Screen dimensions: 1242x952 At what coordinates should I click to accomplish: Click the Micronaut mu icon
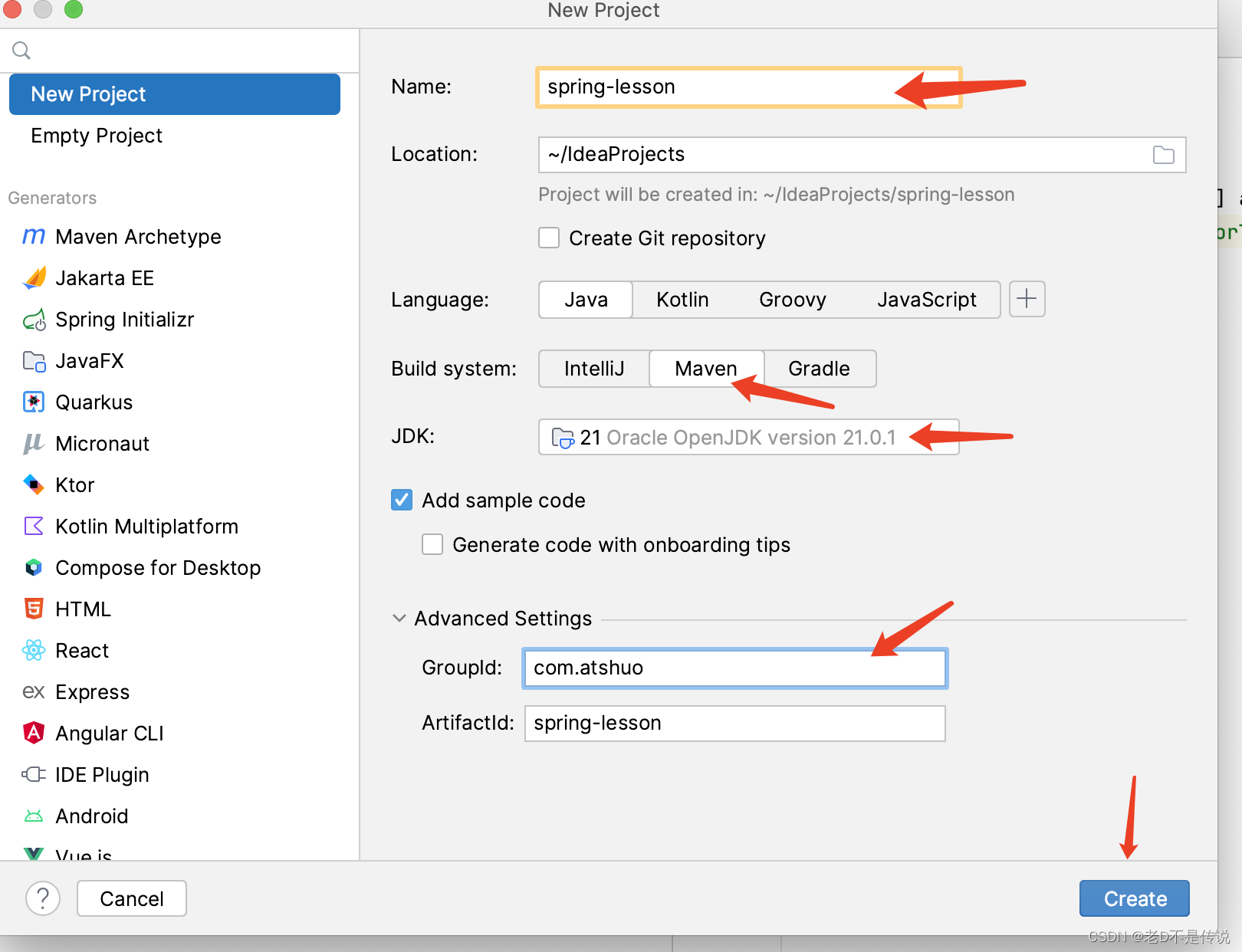(x=34, y=443)
